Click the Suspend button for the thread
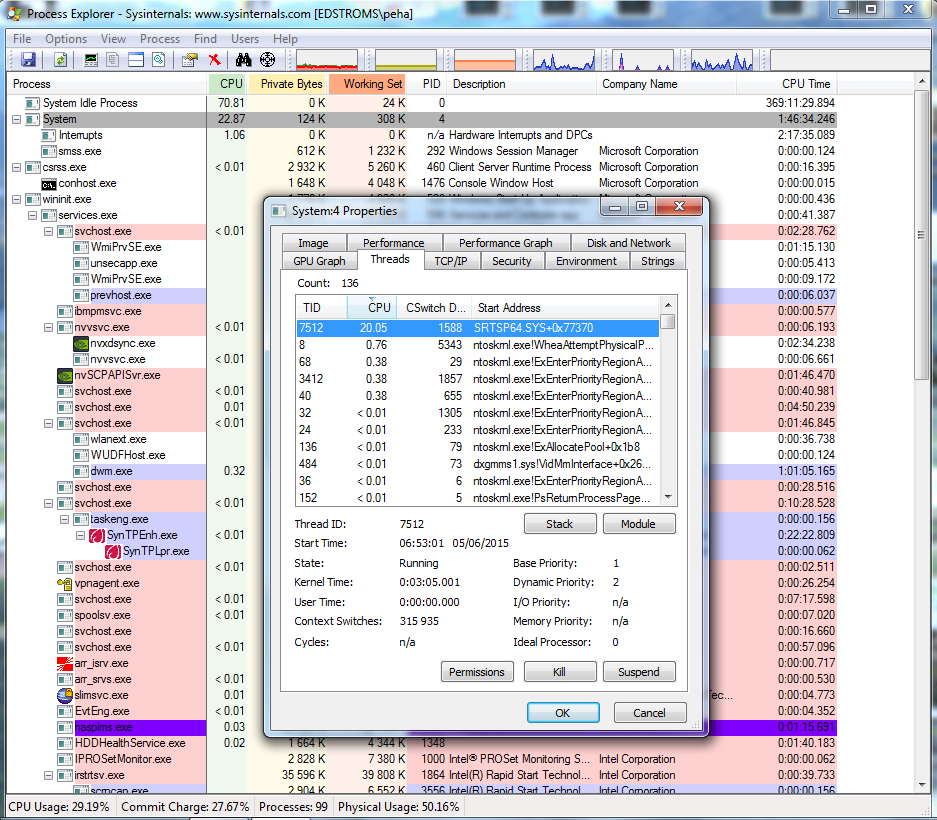Viewport: 937px width, 820px height. pyautogui.click(x=638, y=672)
